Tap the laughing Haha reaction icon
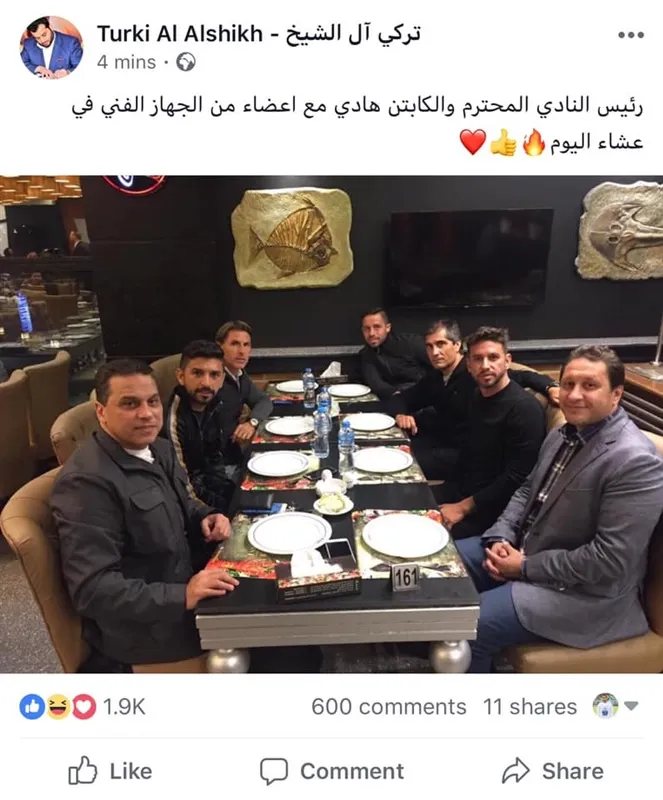 click(58, 707)
